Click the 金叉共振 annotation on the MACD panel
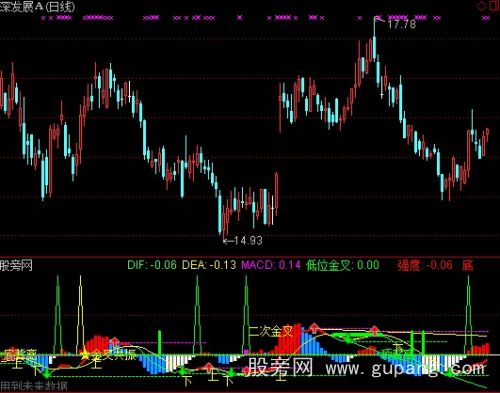 point(114,355)
